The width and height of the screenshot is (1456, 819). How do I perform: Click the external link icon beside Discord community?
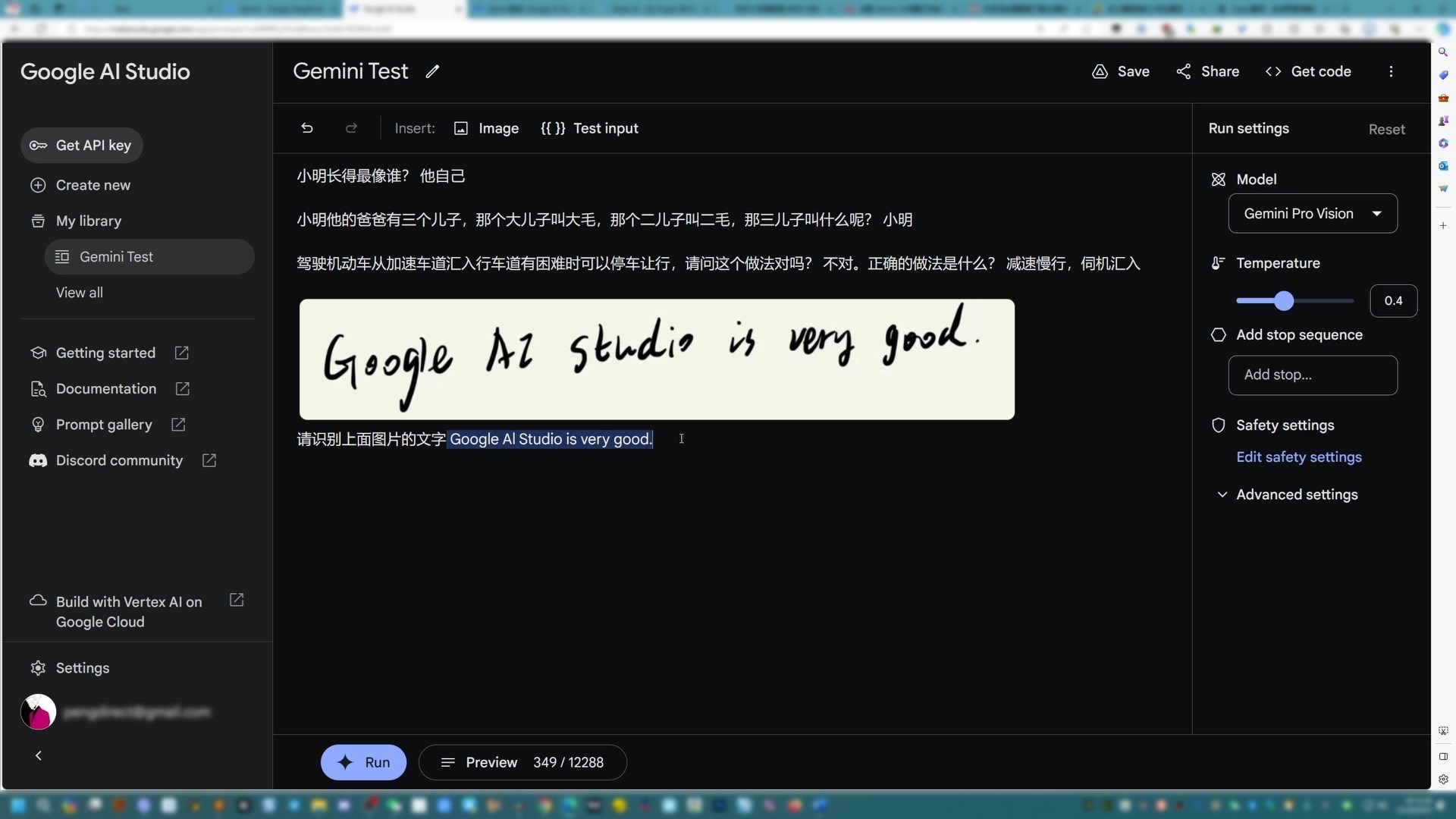209,461
